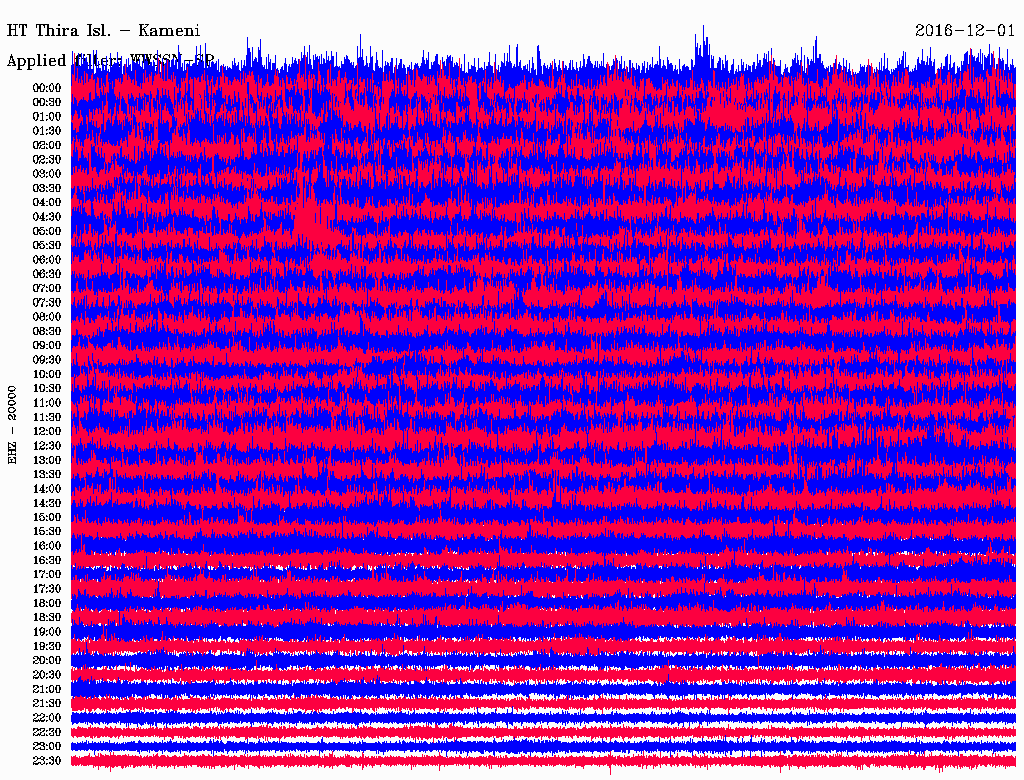Select the 22:30 time label

click(47, 732)
